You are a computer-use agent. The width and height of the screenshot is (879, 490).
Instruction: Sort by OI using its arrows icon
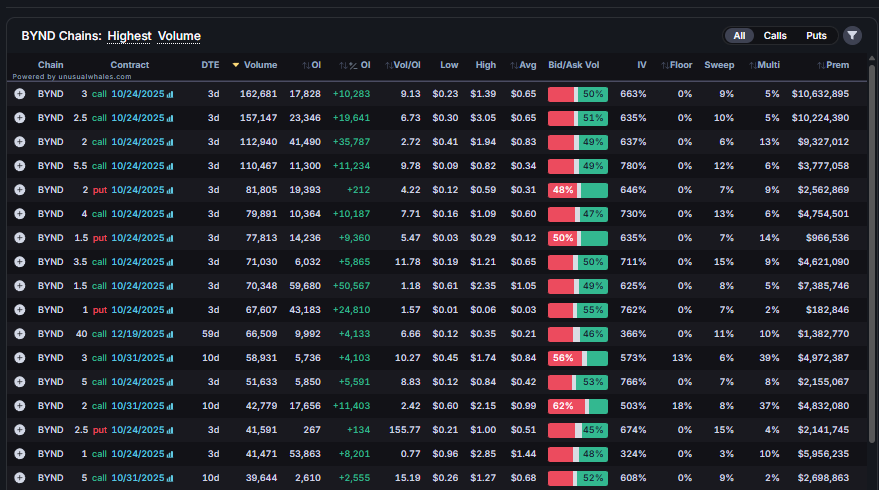click(306, 65)
